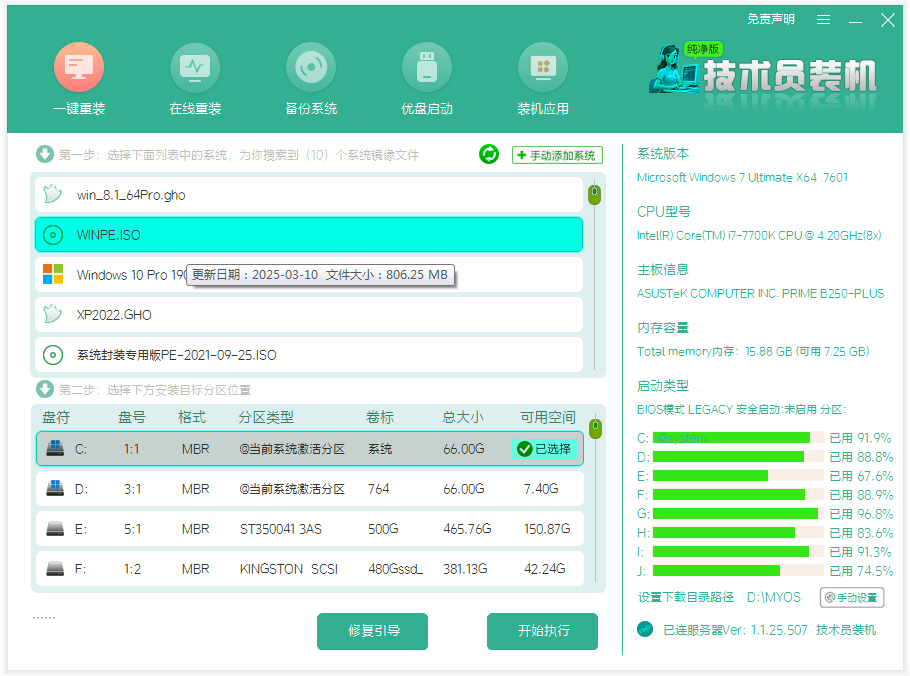
Task: Click the partition list scrollbar handle
Action: tap(595, 428)
